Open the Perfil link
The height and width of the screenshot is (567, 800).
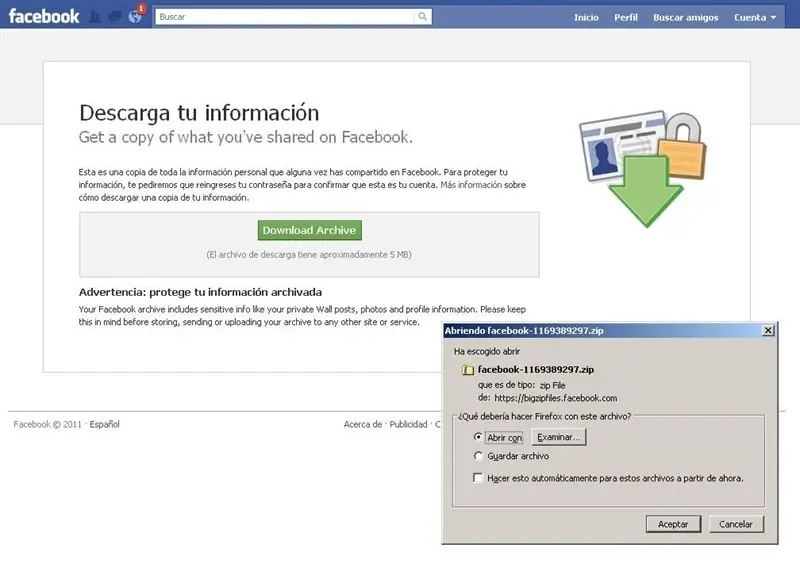626,17
